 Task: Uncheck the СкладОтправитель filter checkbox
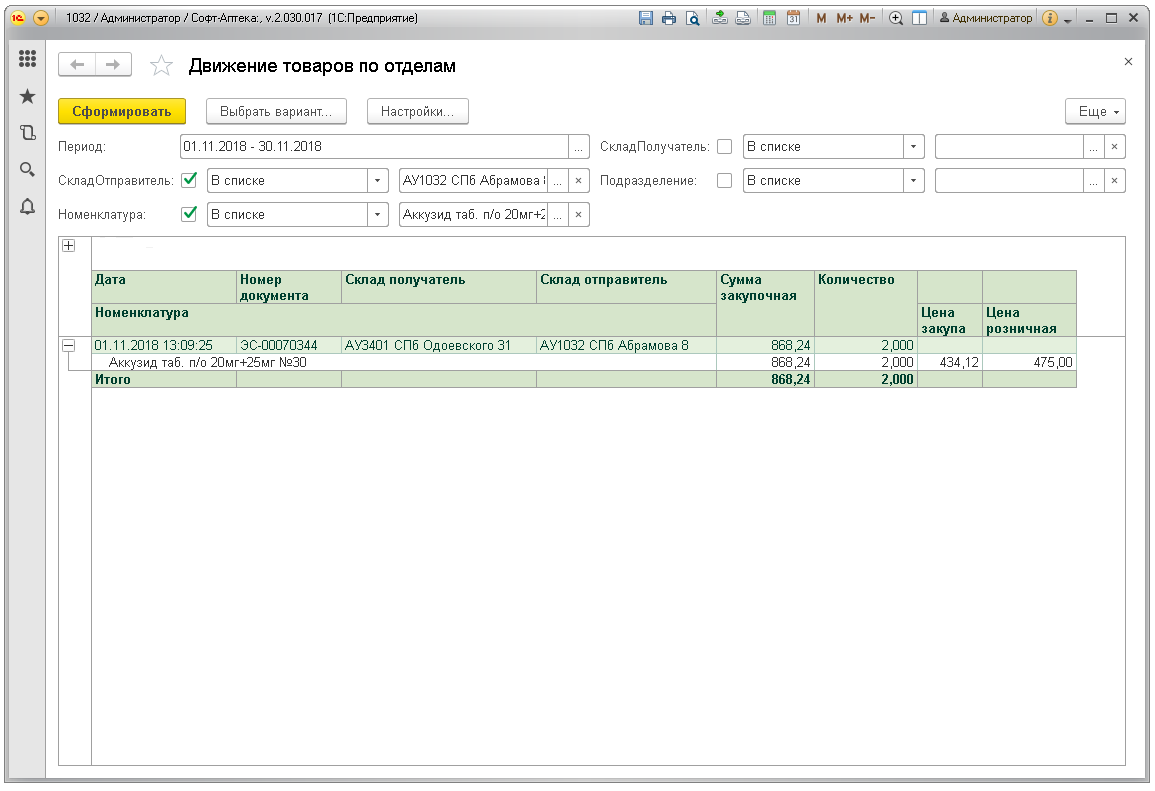coord(189,181)
